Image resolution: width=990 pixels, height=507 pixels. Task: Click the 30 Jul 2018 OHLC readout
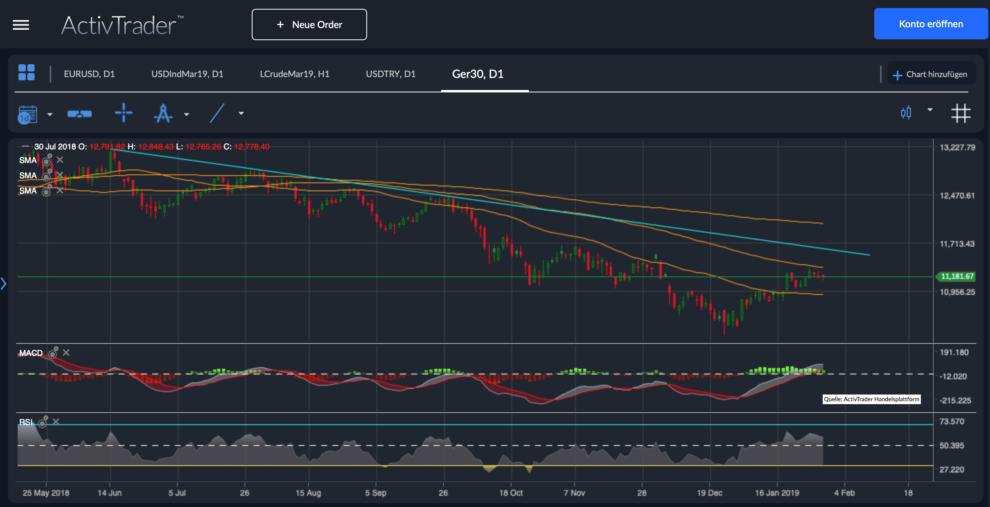point(152,146)
